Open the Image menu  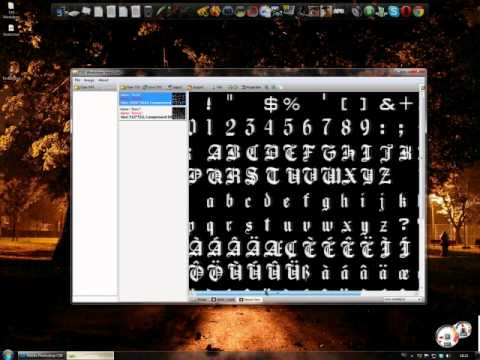(x=89, y=80)
